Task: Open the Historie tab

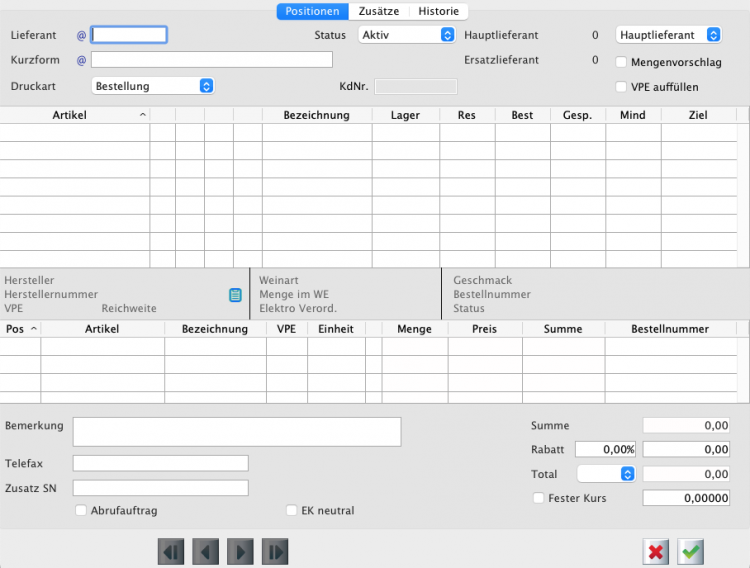Action: 439,12
